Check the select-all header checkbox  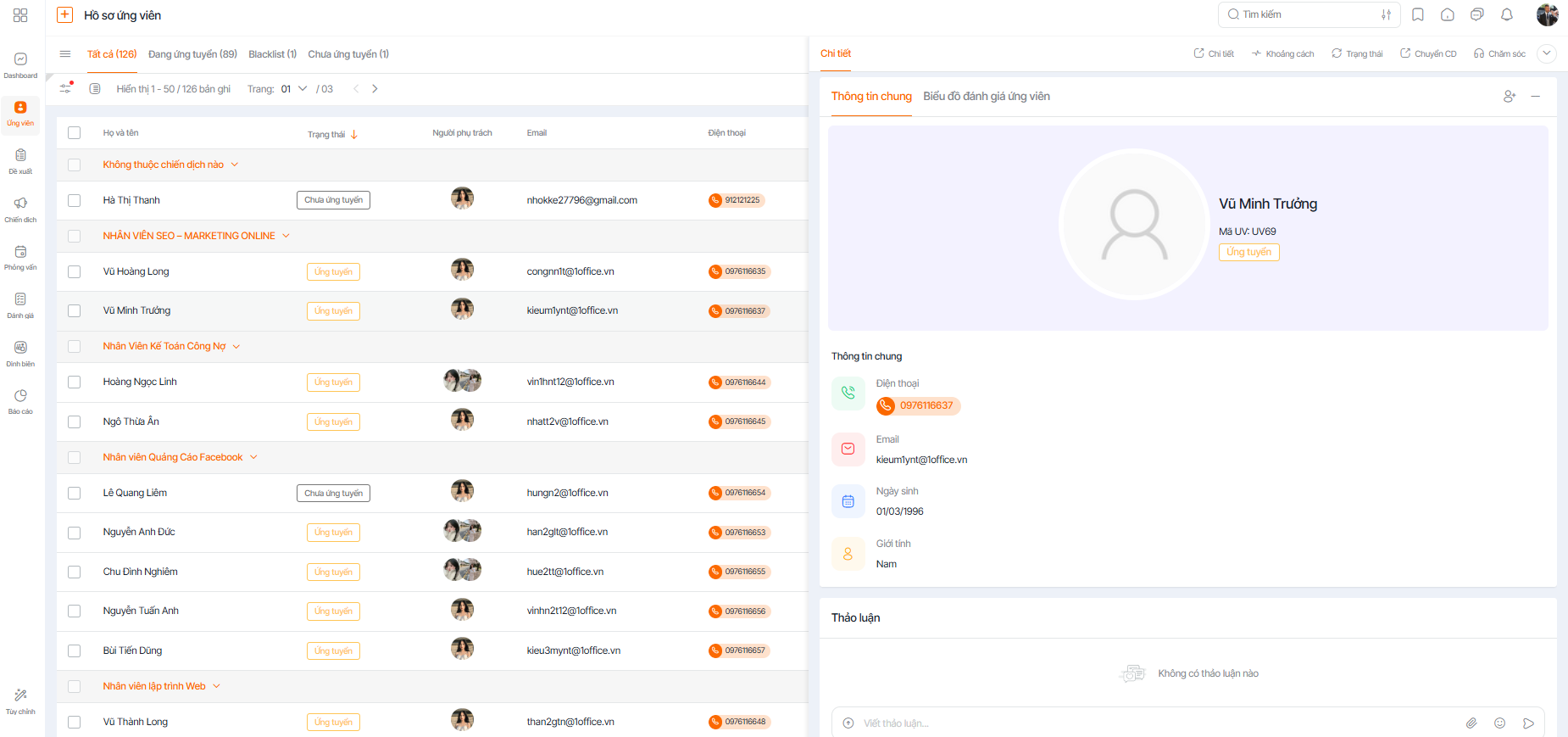[x=75, y=133]
